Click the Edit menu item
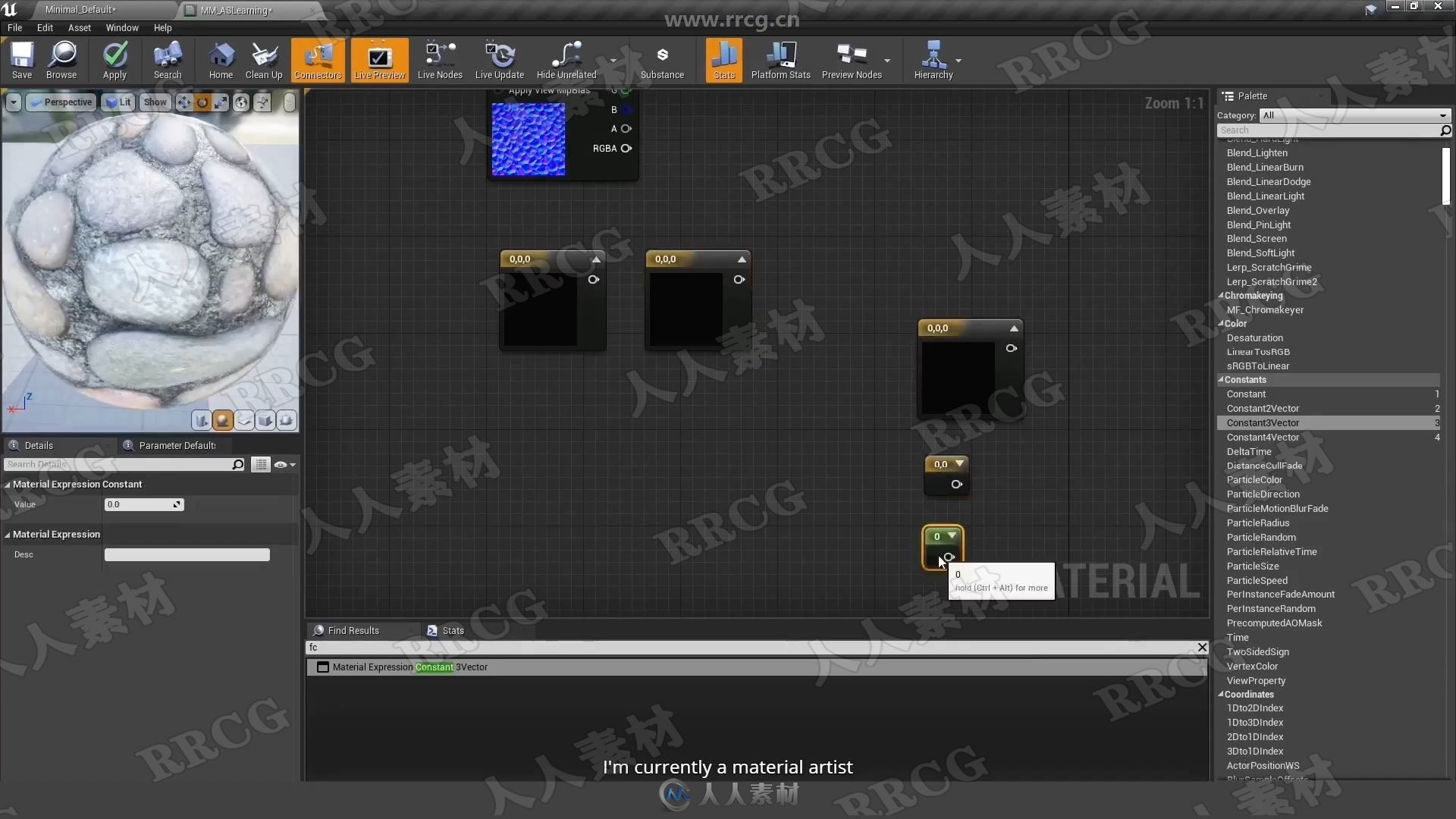 (x=45, y=27)
